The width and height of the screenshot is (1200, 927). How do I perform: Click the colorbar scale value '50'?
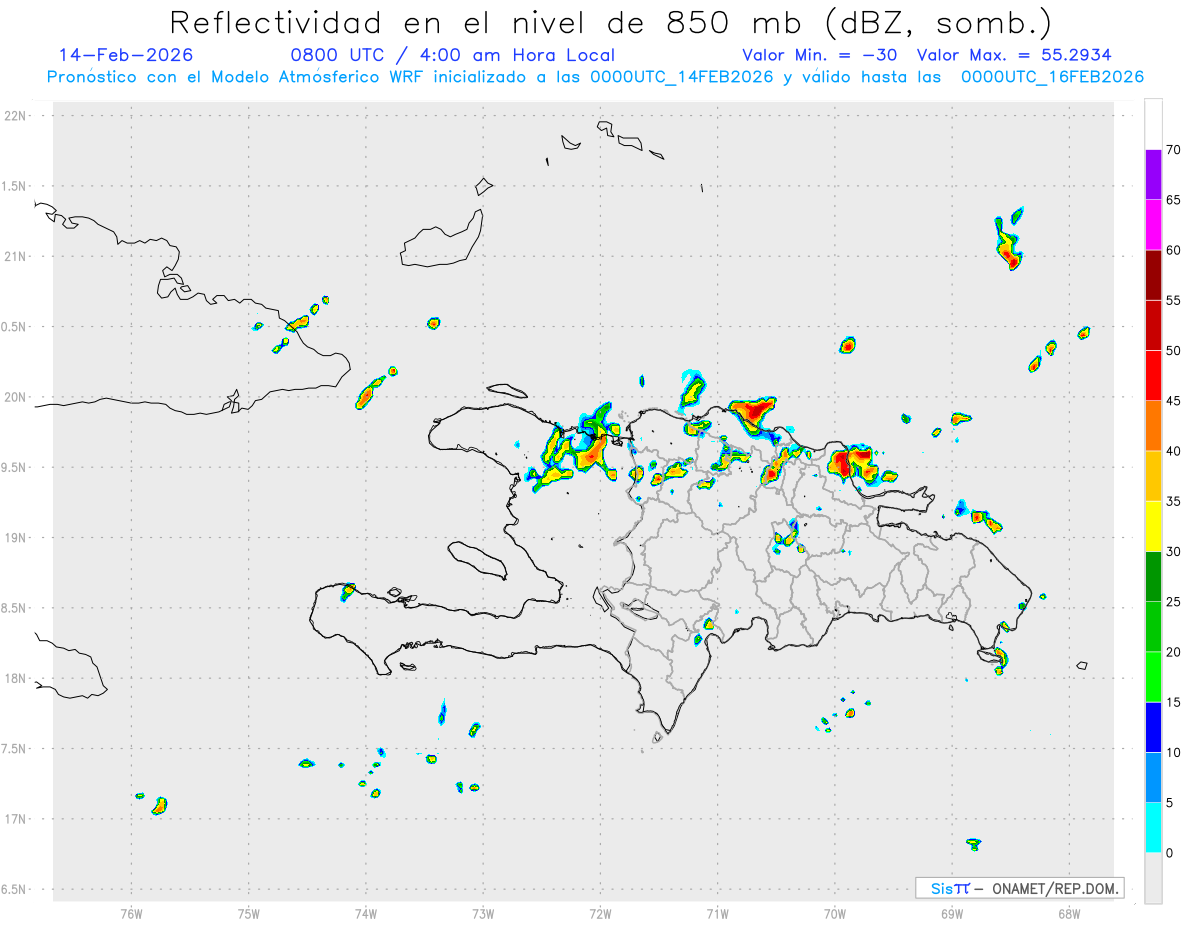pyautogui.click(x=1173, y=351)
